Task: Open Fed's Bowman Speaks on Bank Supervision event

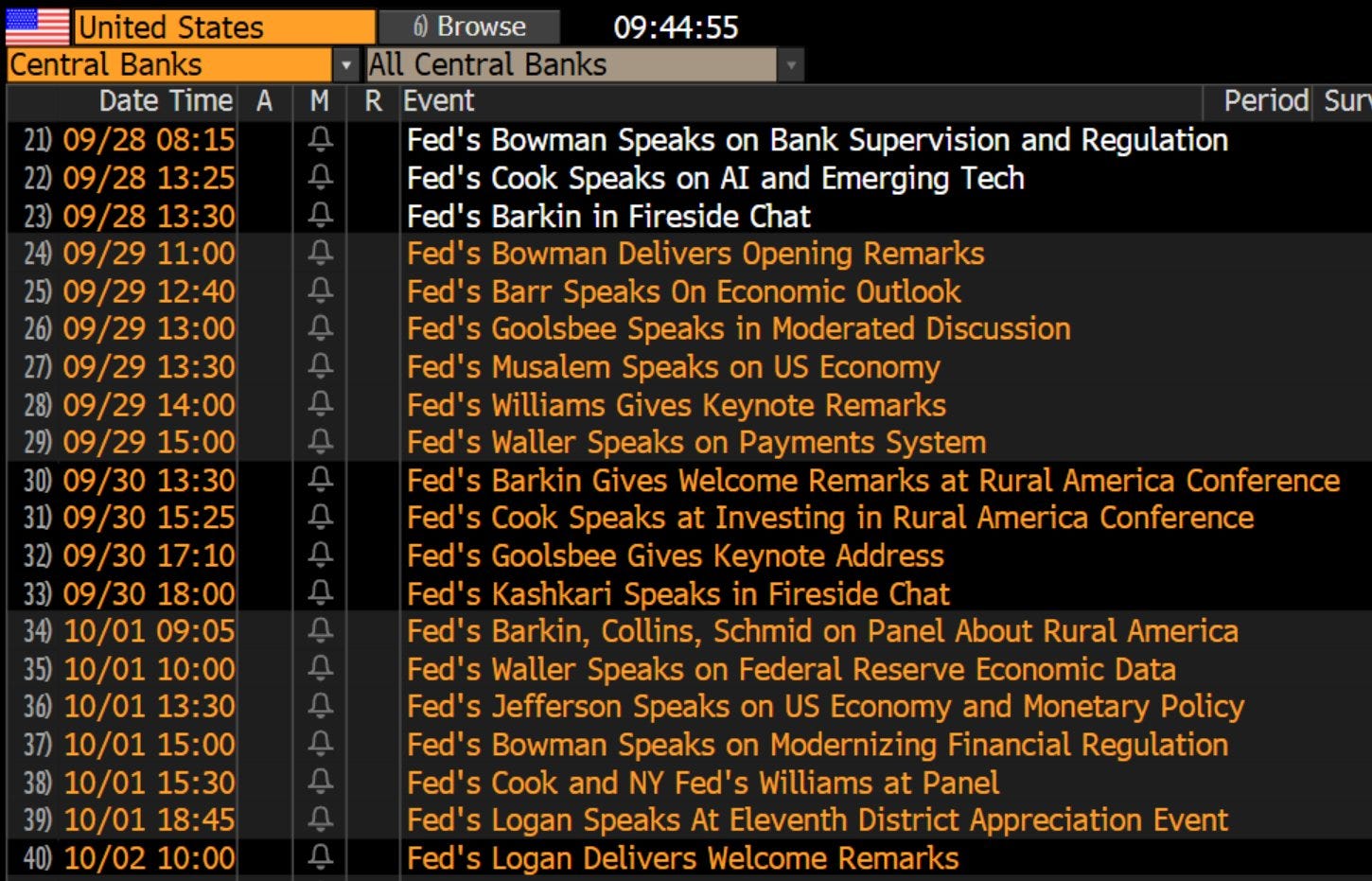Action: tap(818, 140)
